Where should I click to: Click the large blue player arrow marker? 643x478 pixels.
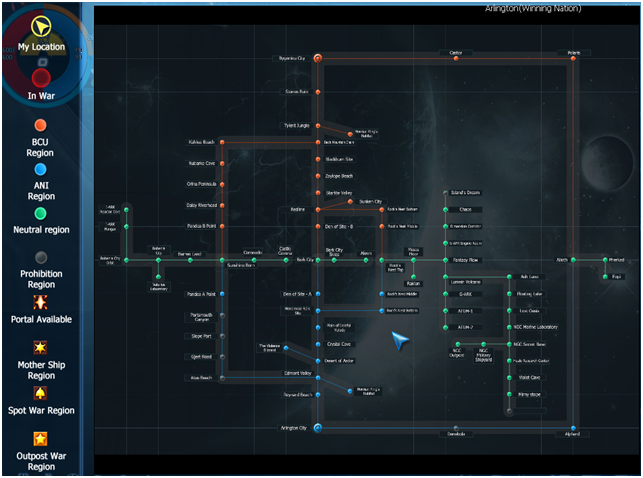400,340
